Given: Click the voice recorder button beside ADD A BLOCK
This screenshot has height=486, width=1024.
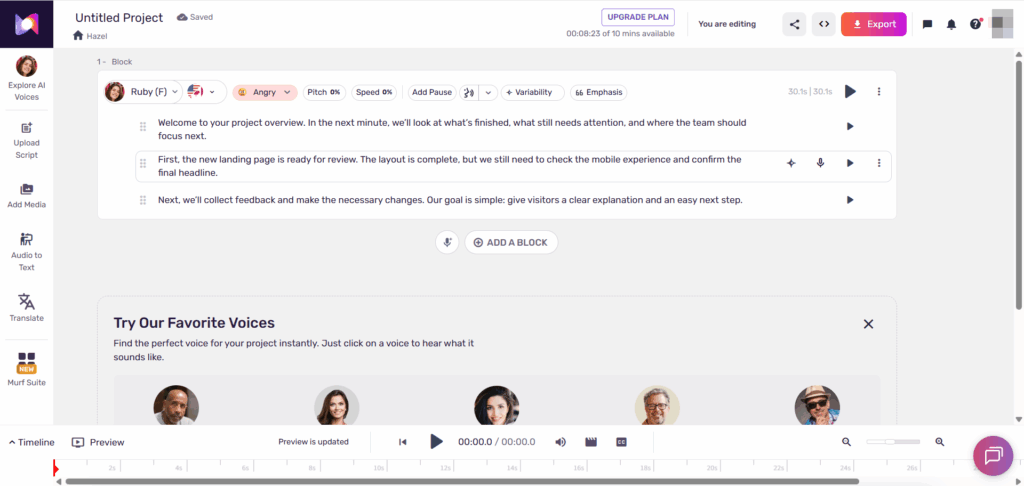Looking at the screenshot, I should click(447, 242).
